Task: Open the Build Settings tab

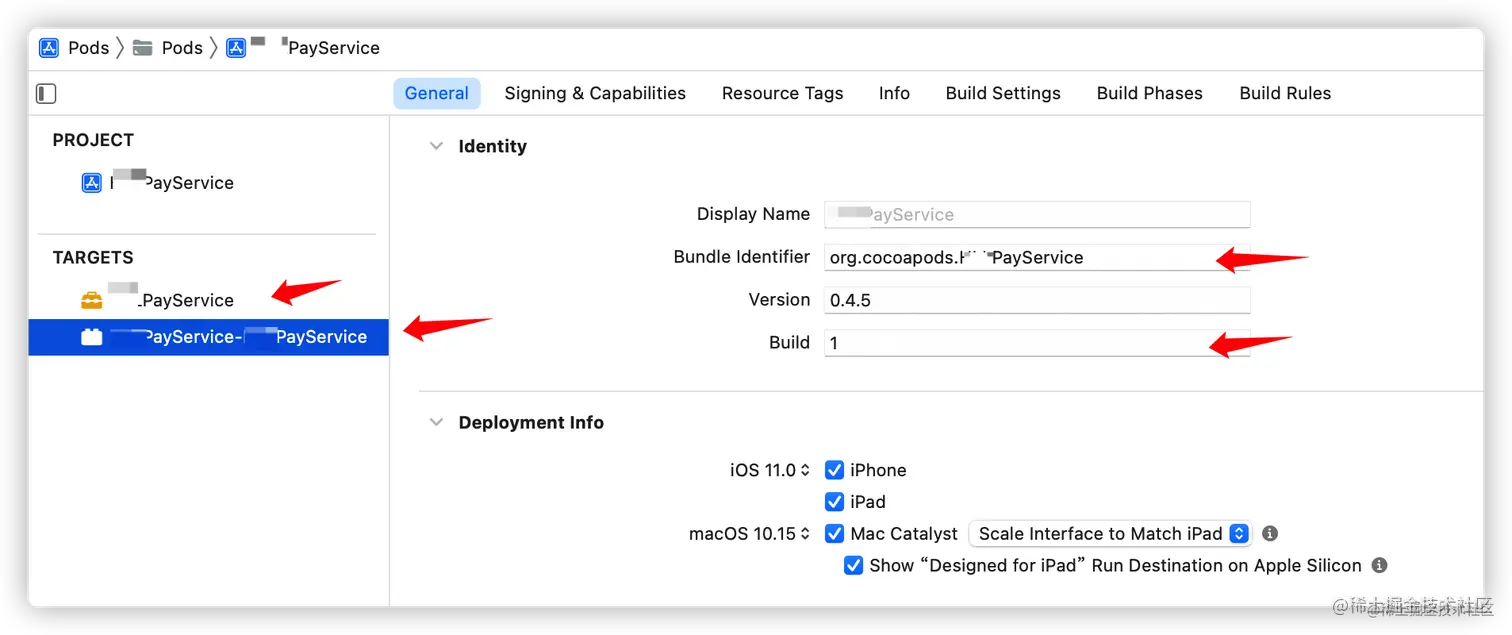Action: point(1003,93)
